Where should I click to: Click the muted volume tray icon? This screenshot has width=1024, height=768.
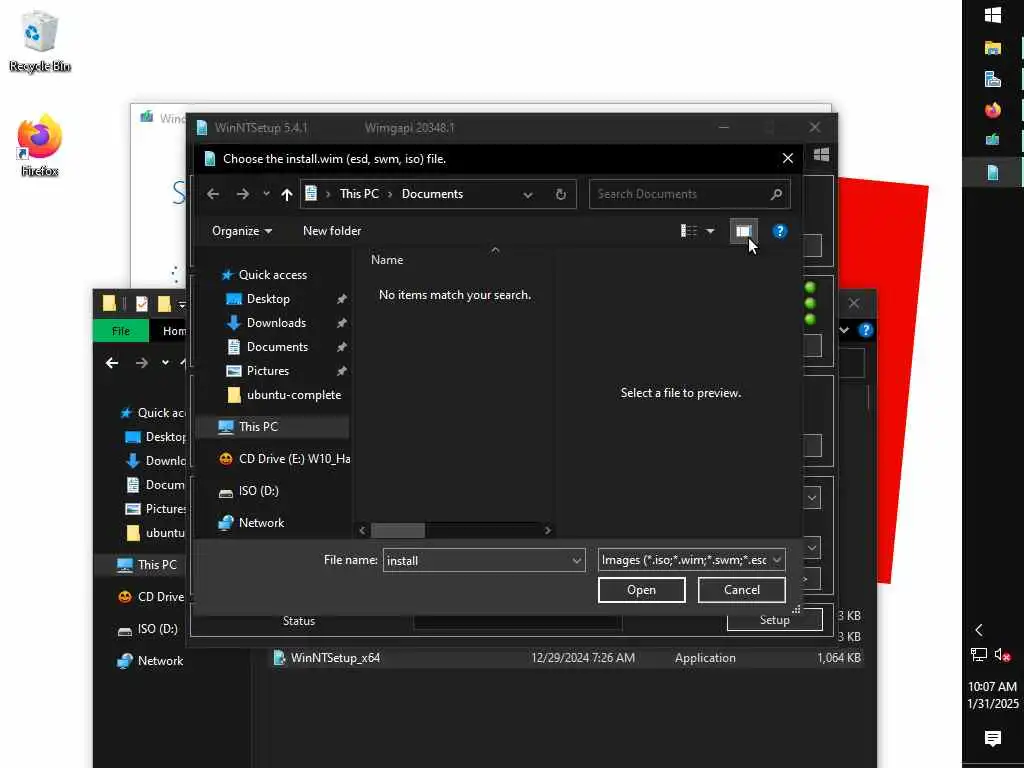coord(1002,655)
